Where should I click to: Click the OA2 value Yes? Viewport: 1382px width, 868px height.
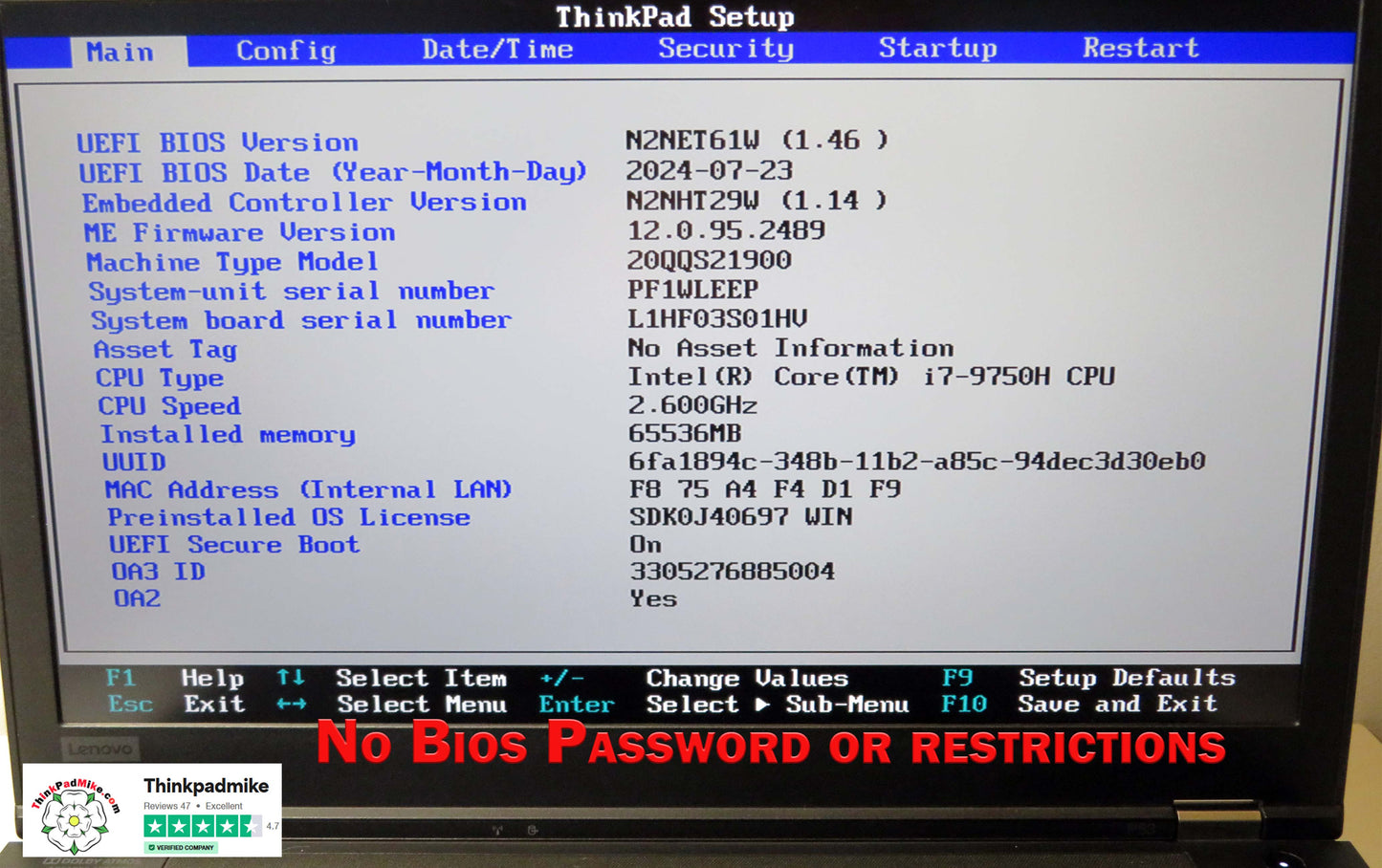(x=653, y=598)
